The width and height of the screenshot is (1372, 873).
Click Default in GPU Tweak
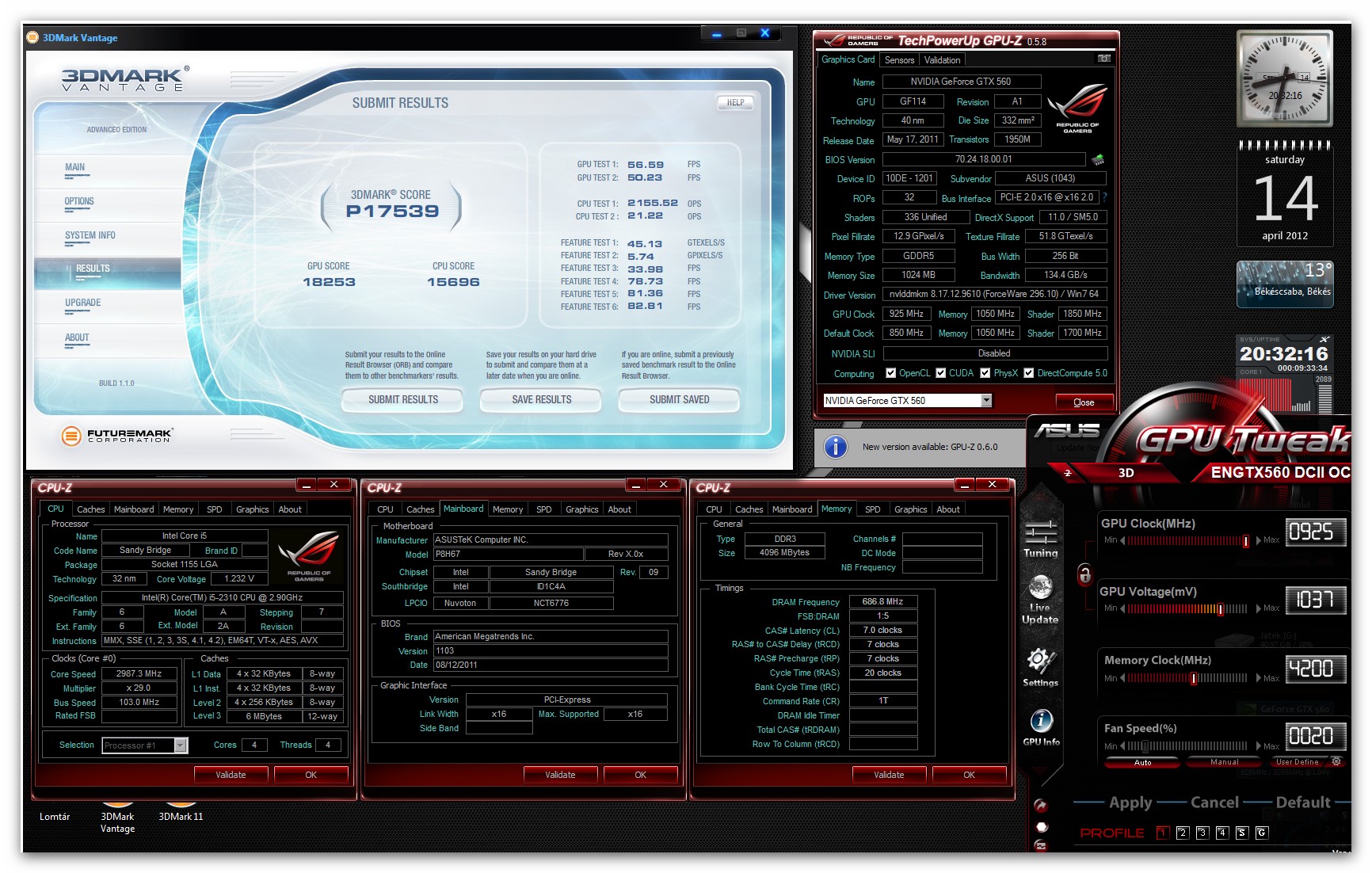pos(1303,802)
